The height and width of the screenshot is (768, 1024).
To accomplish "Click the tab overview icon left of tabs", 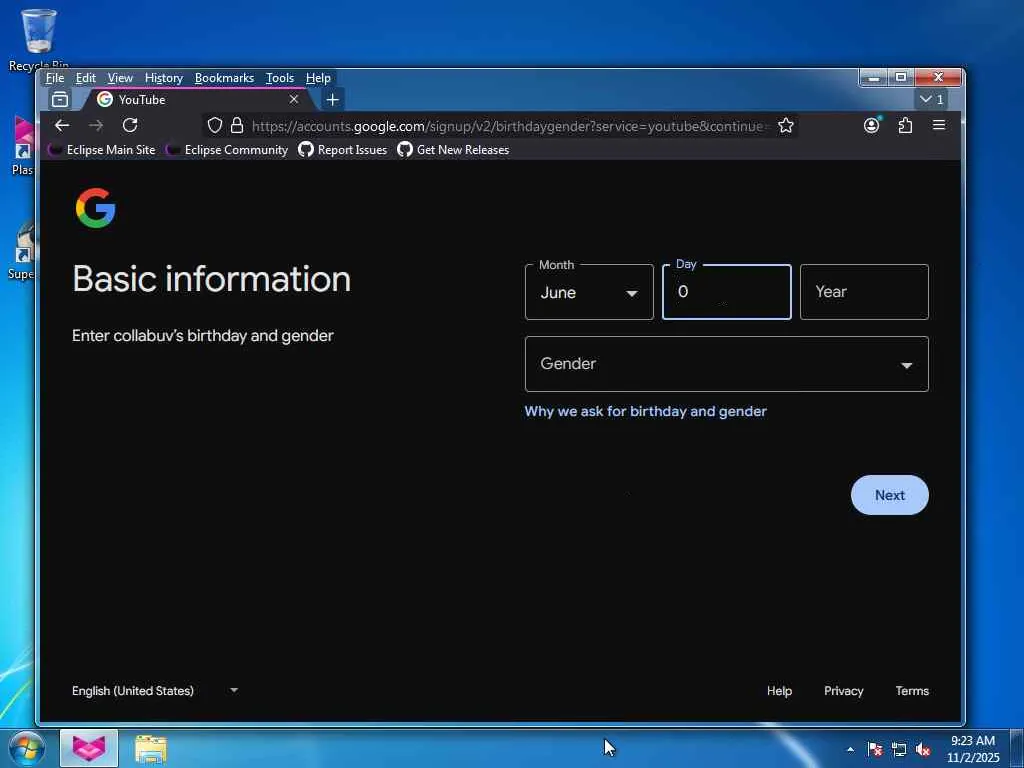I will (x=60, y=99).
